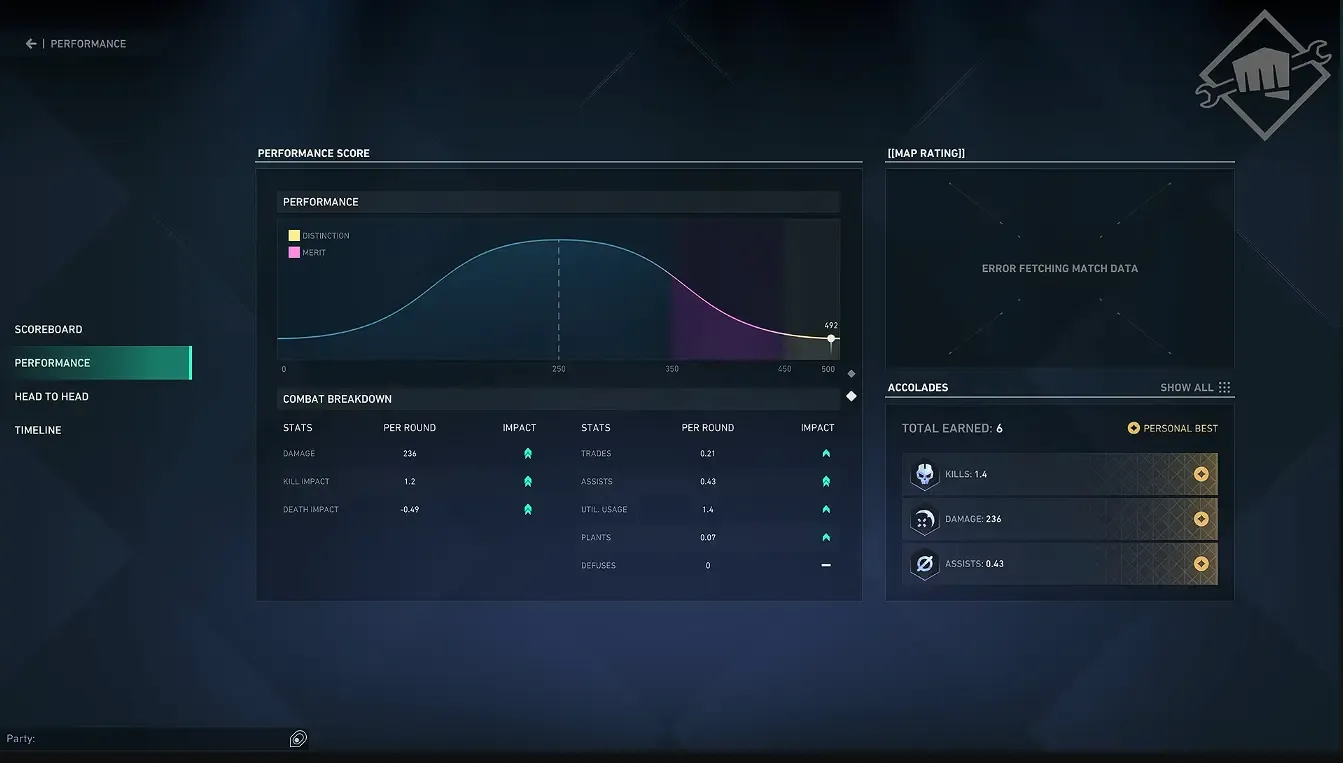Click the Trades per round value 0.21

pos(708,454)
